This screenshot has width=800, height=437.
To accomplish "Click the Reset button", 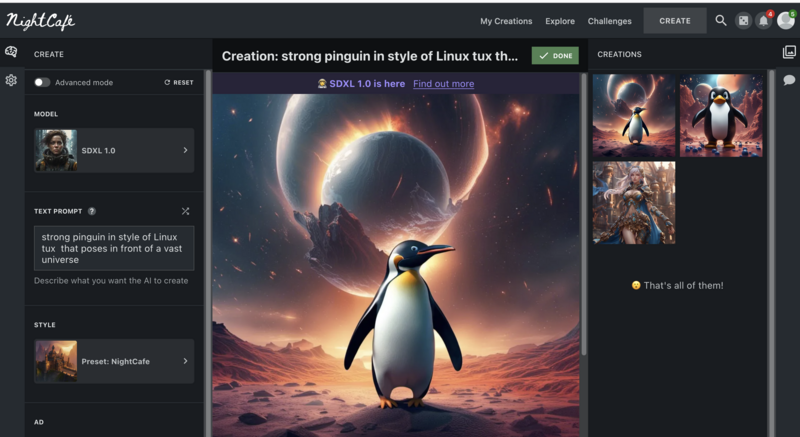I will (x=179, y=82).
